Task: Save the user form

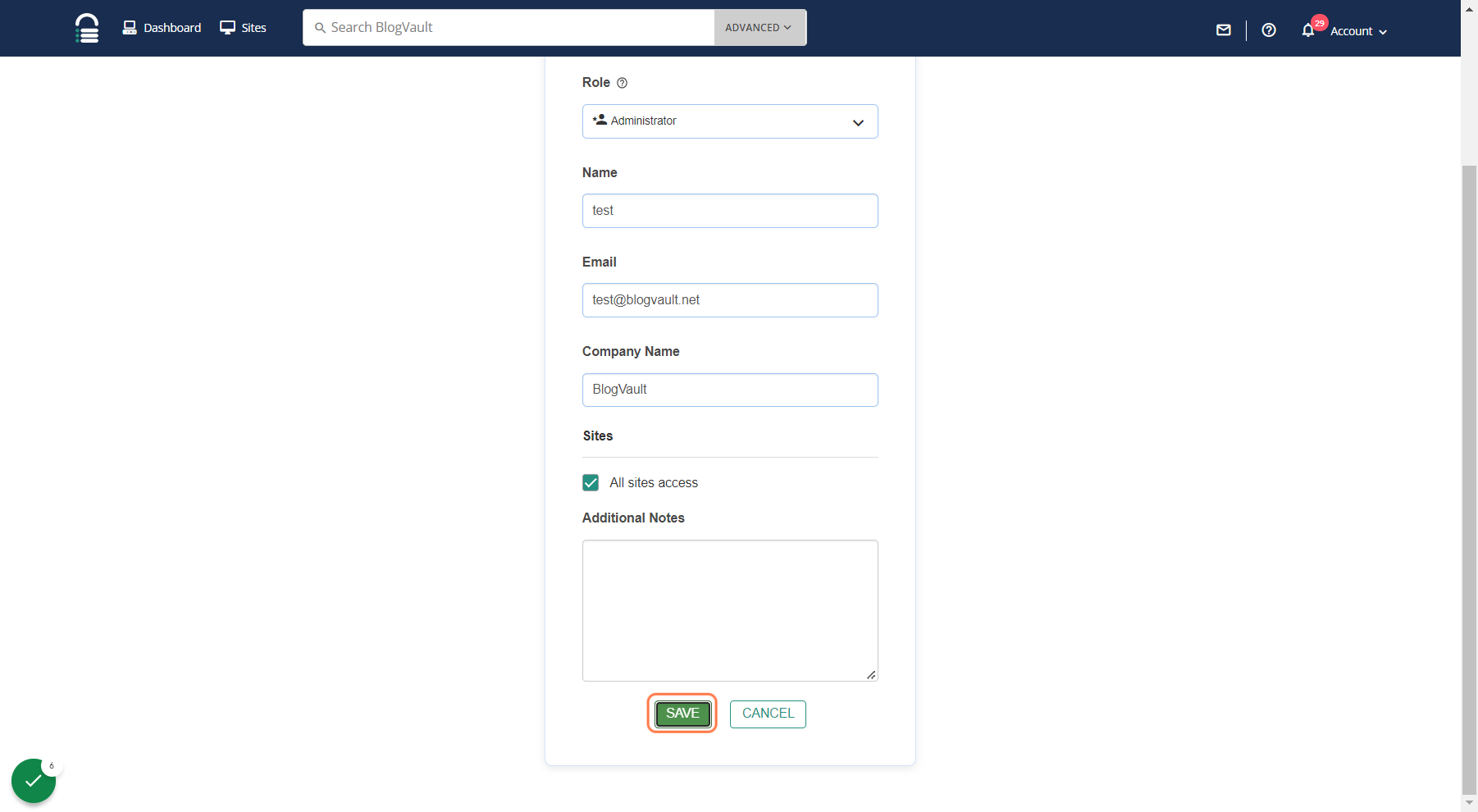Action: (682, 714)
